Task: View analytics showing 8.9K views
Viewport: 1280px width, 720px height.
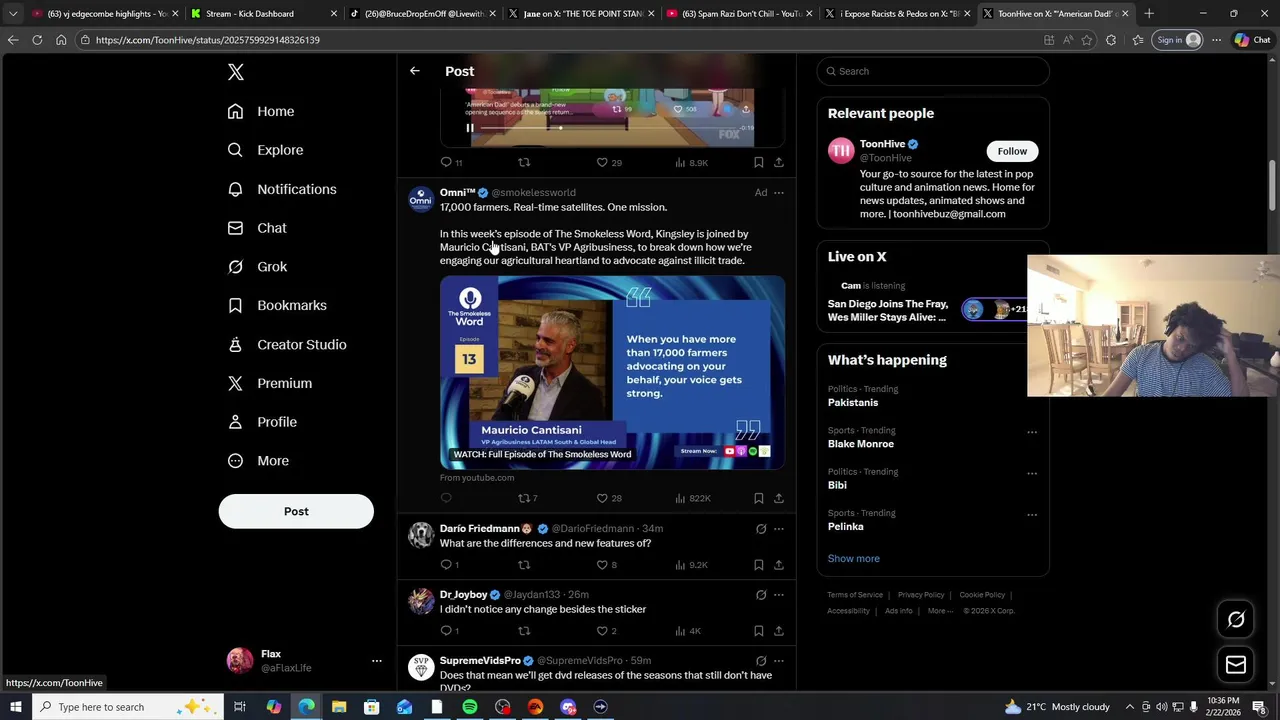Action: click(x=691, y=162)
